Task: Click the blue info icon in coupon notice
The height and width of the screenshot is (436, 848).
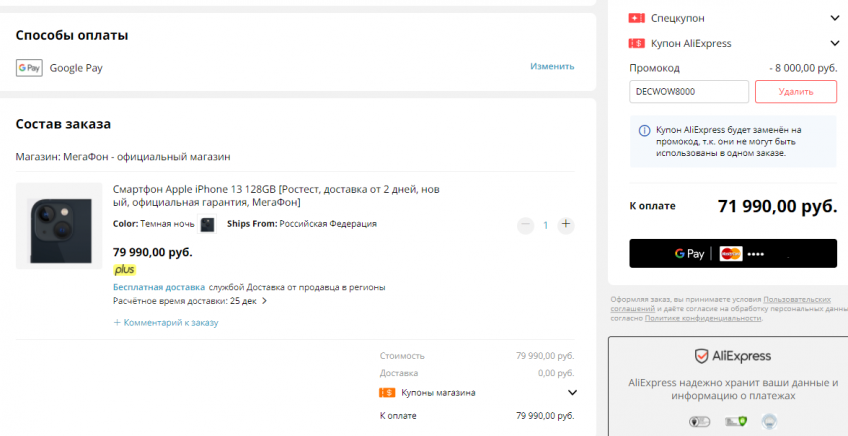Action: [x=644, y=130]
